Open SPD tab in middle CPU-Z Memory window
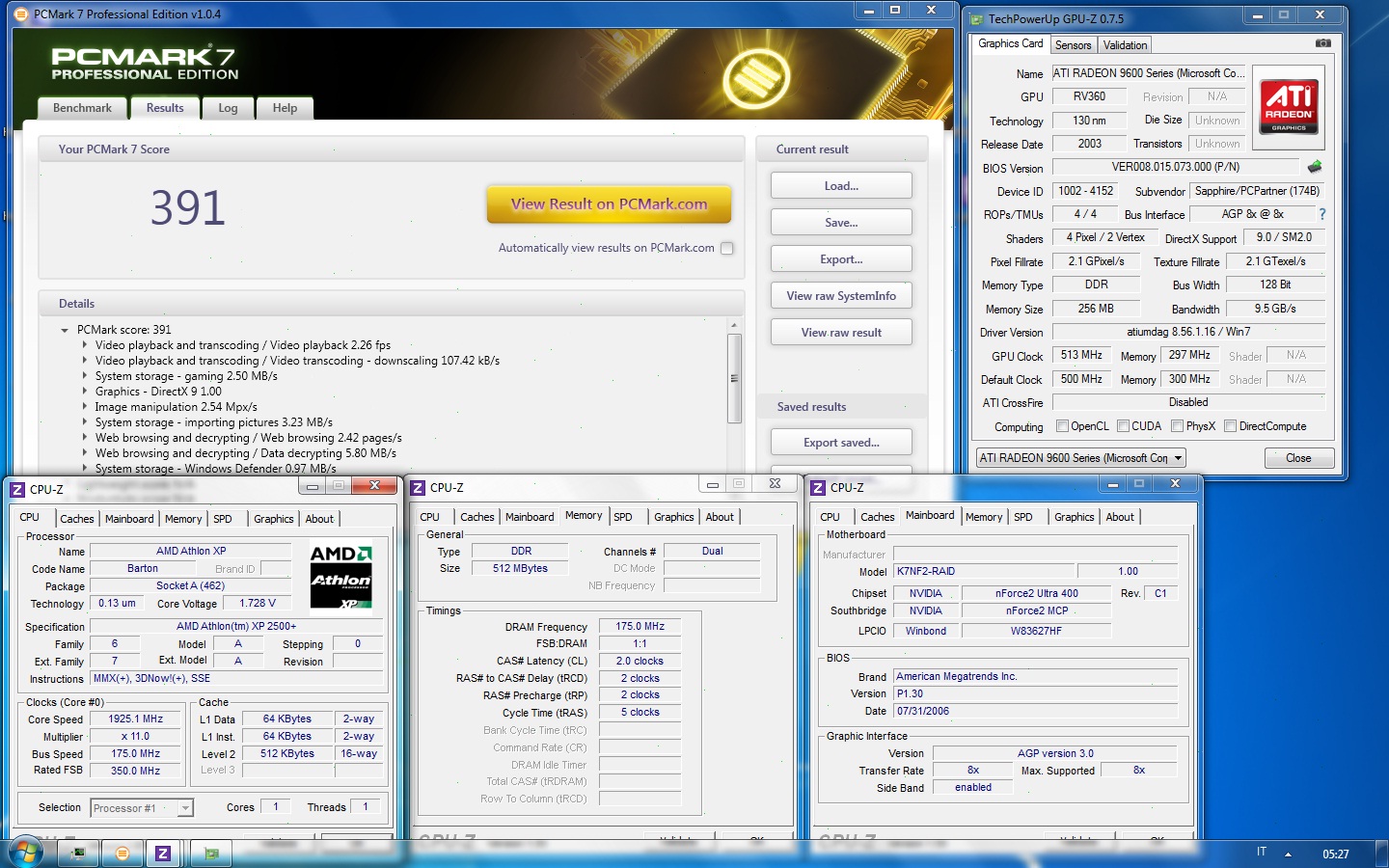This screenshot has height=868, width=1389. coord(623,517)
